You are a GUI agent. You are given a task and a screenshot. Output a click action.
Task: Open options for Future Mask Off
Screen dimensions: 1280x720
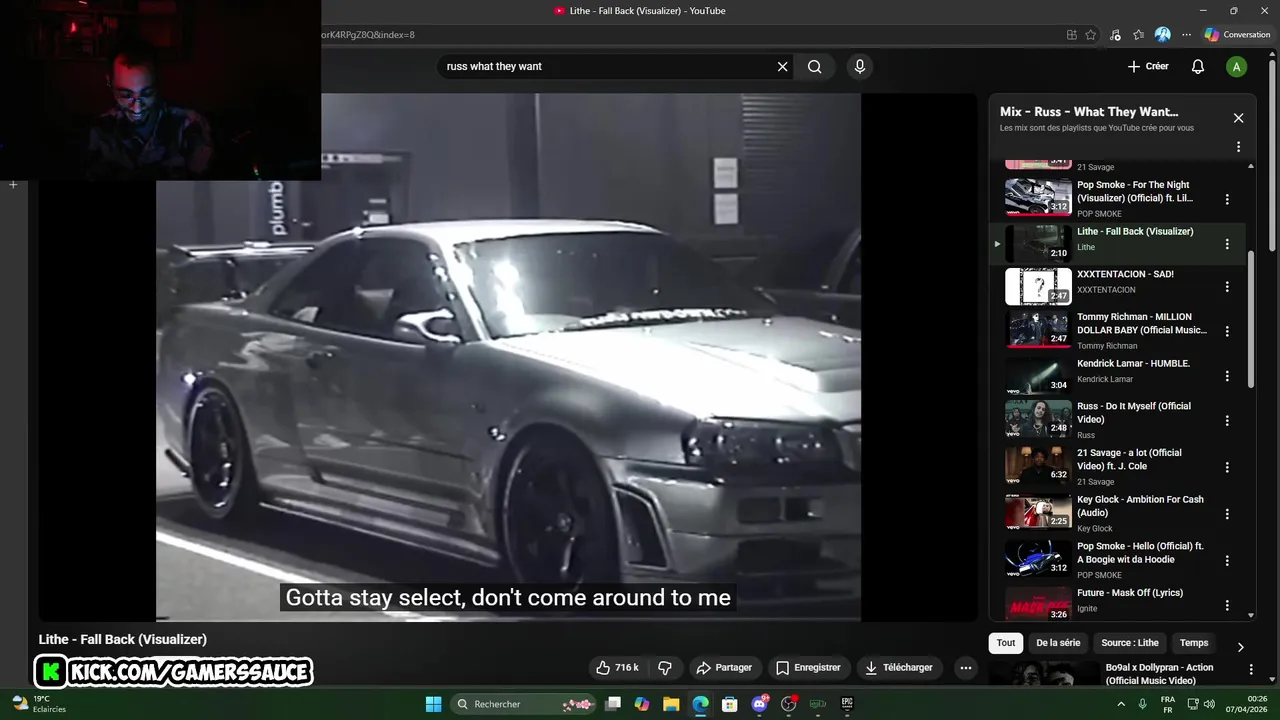click(1227, 606)
